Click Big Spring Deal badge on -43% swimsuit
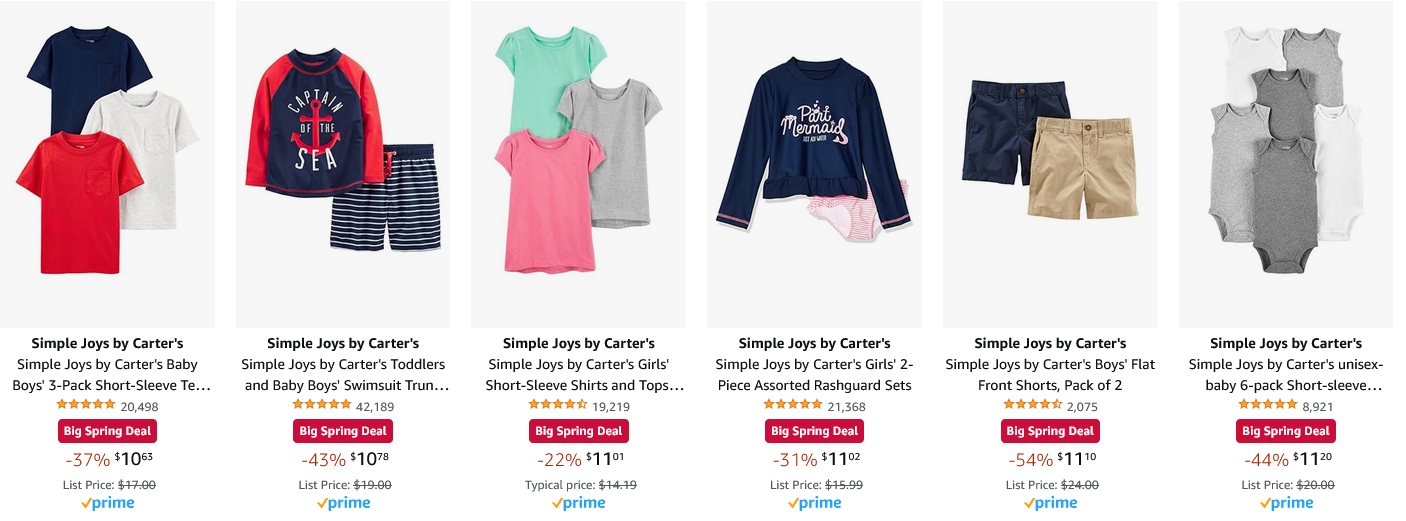 coord(343,431)
